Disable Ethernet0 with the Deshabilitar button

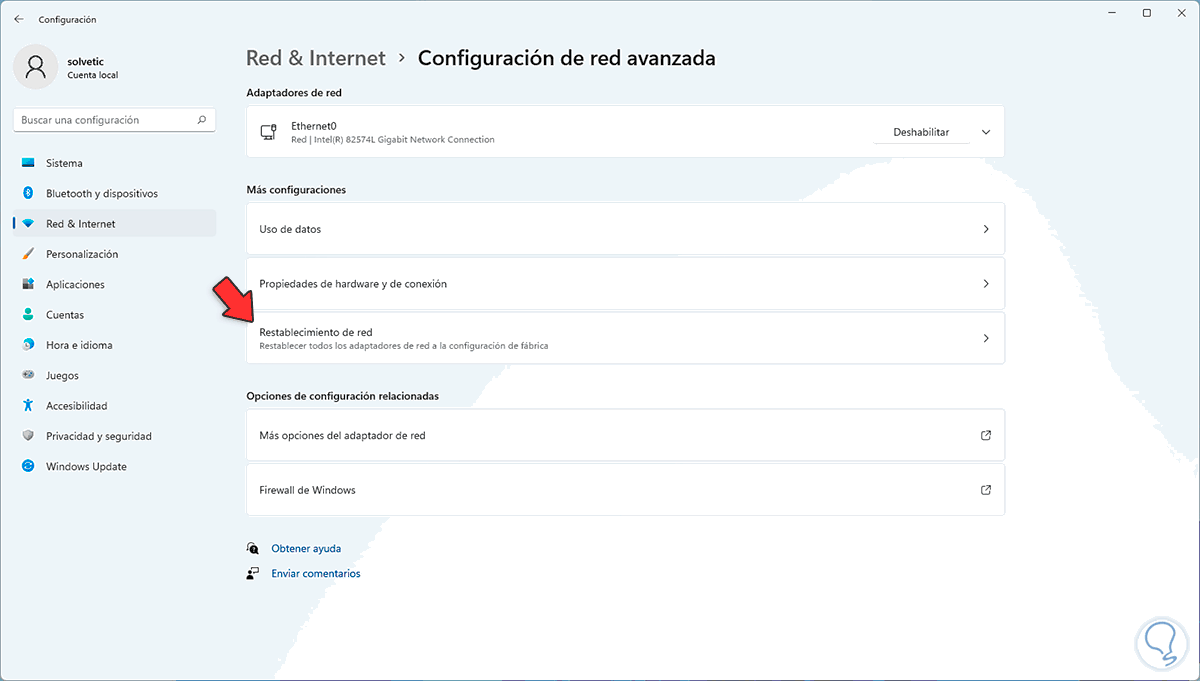921,132
